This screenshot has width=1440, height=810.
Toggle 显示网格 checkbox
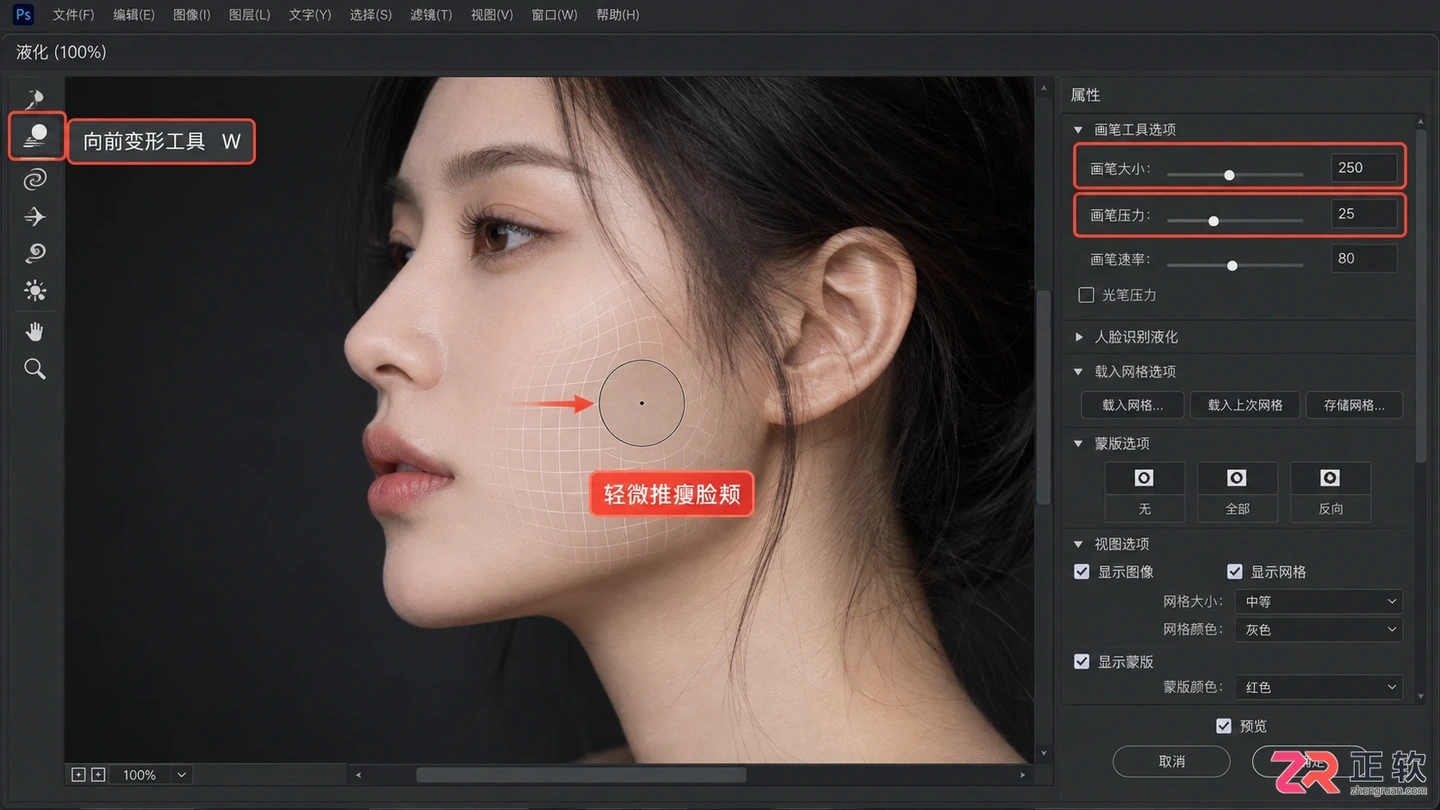click(x=1235, y=572)
